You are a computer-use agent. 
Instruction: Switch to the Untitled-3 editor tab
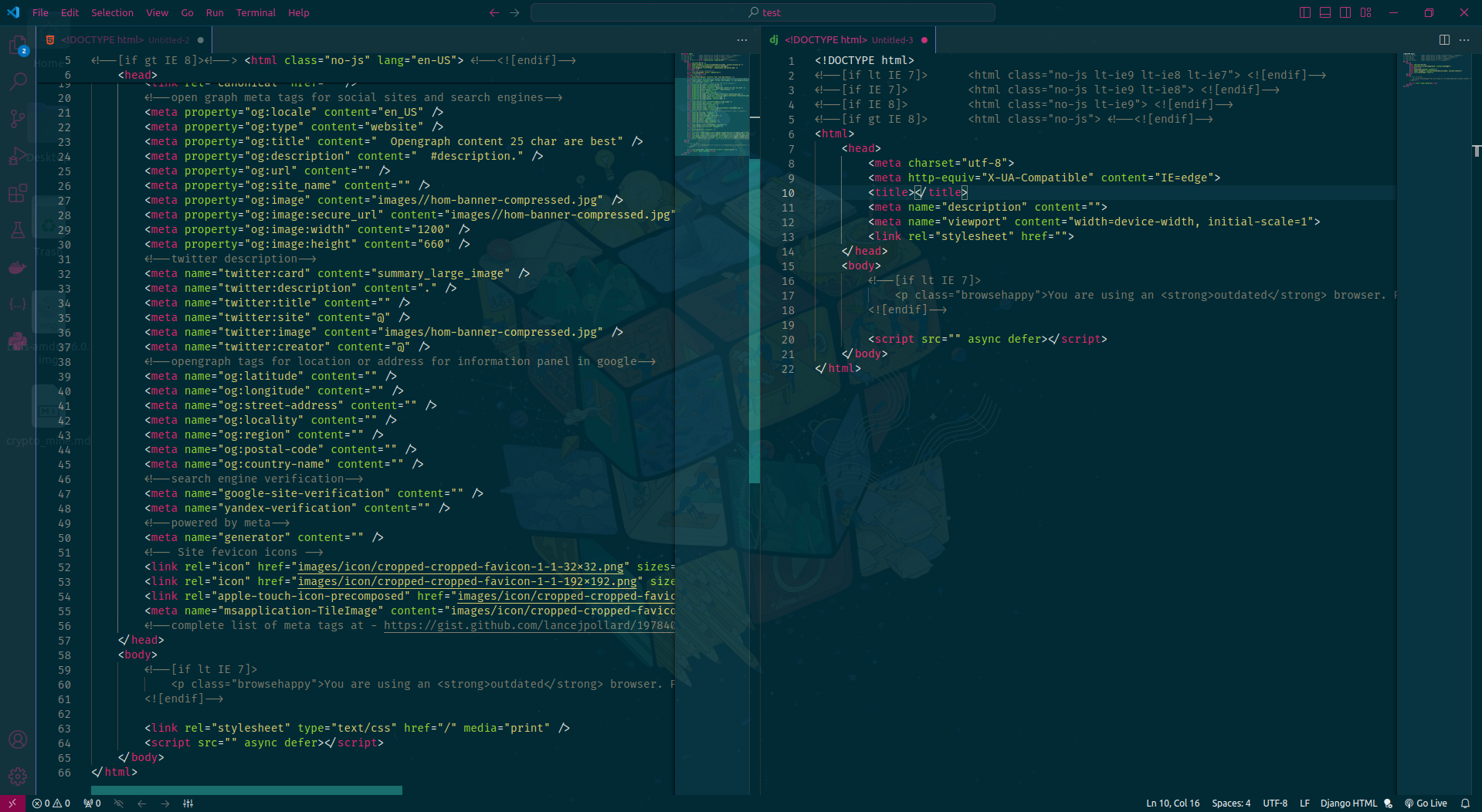pyautogui.click(x=848, y=39)
